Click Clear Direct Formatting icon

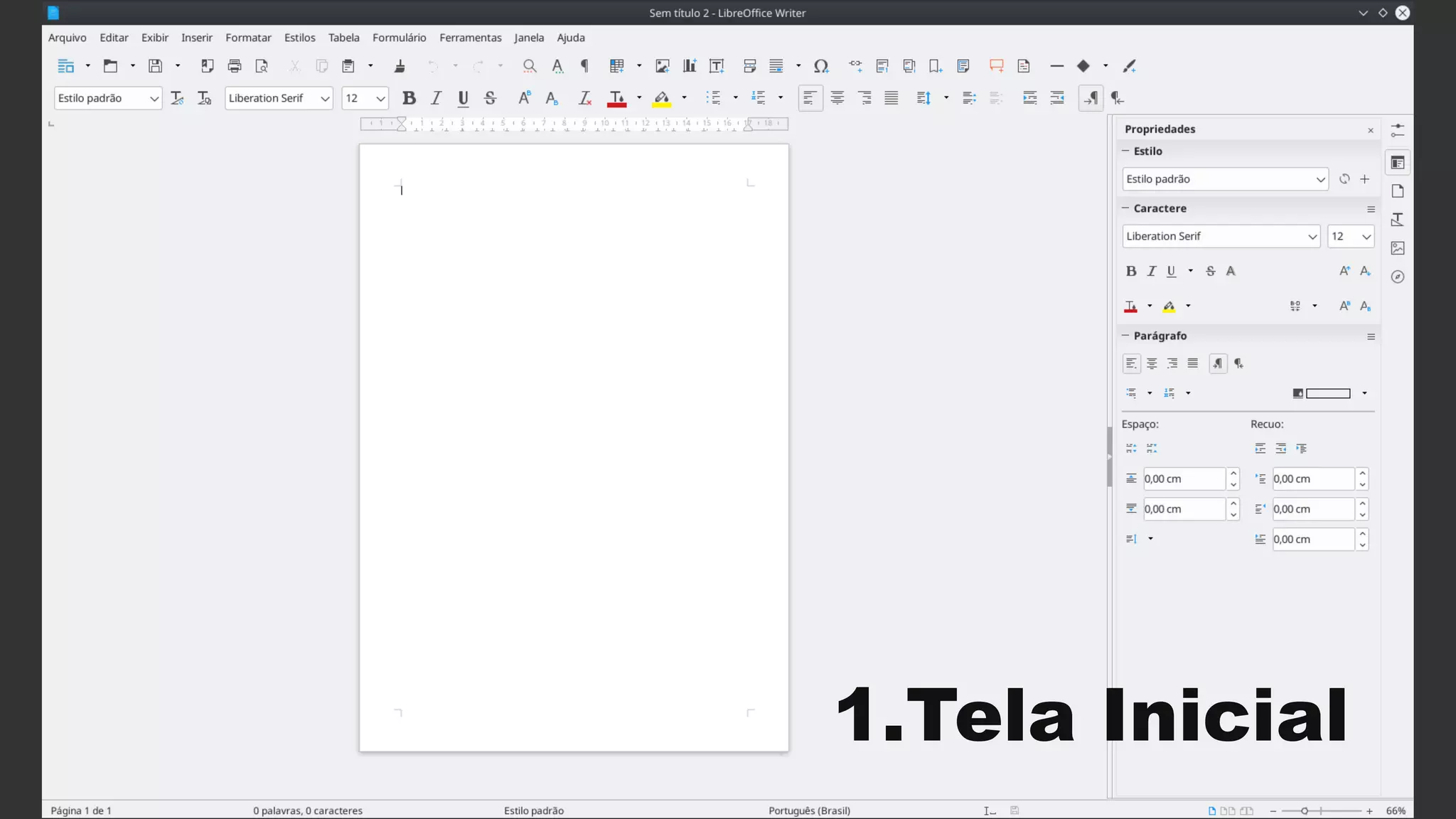pyautogui.click(x=584, y=98)
